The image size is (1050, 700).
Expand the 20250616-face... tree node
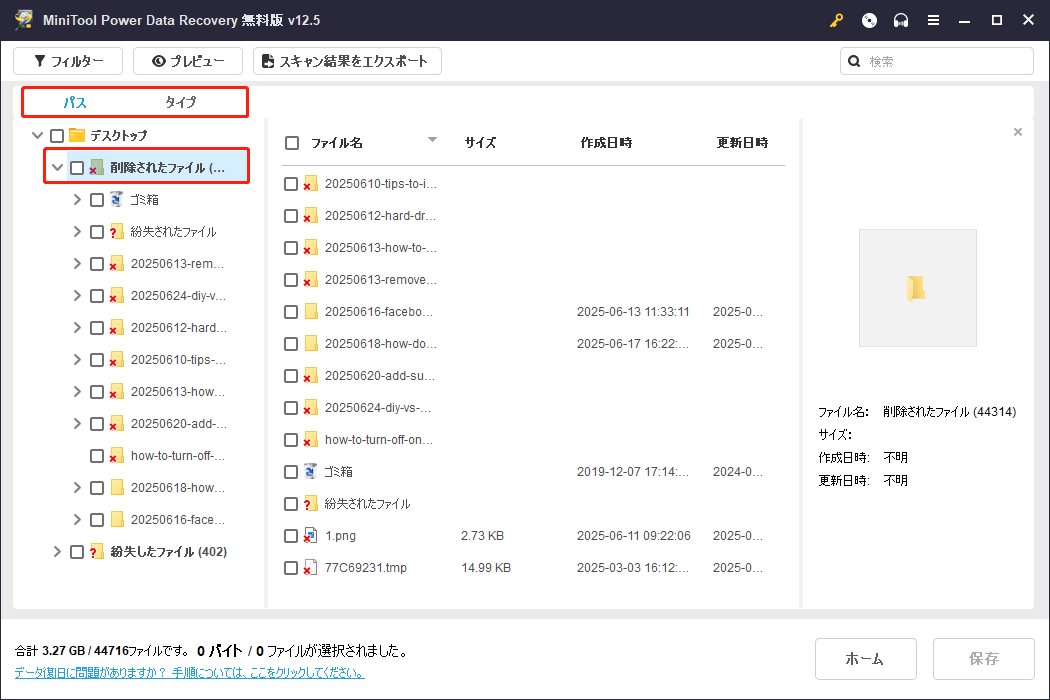click(x=77, y=519)
